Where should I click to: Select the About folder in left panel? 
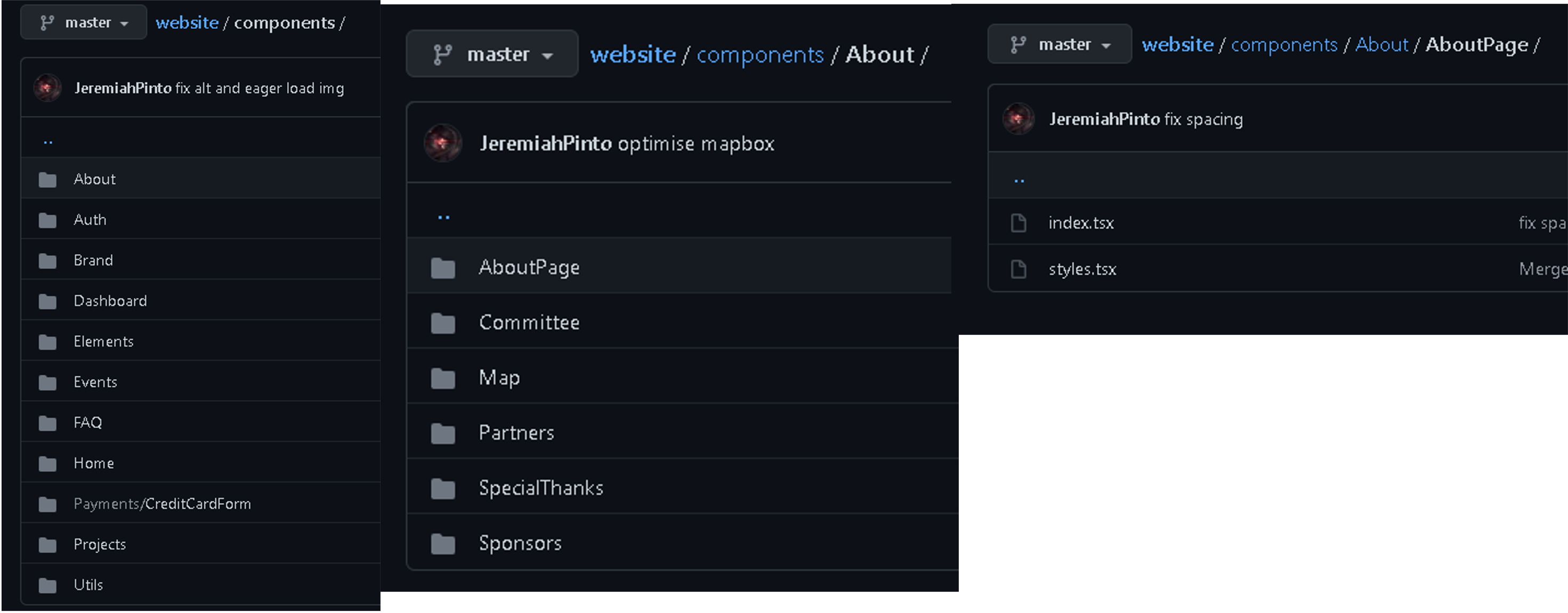(x=93, y=179)
